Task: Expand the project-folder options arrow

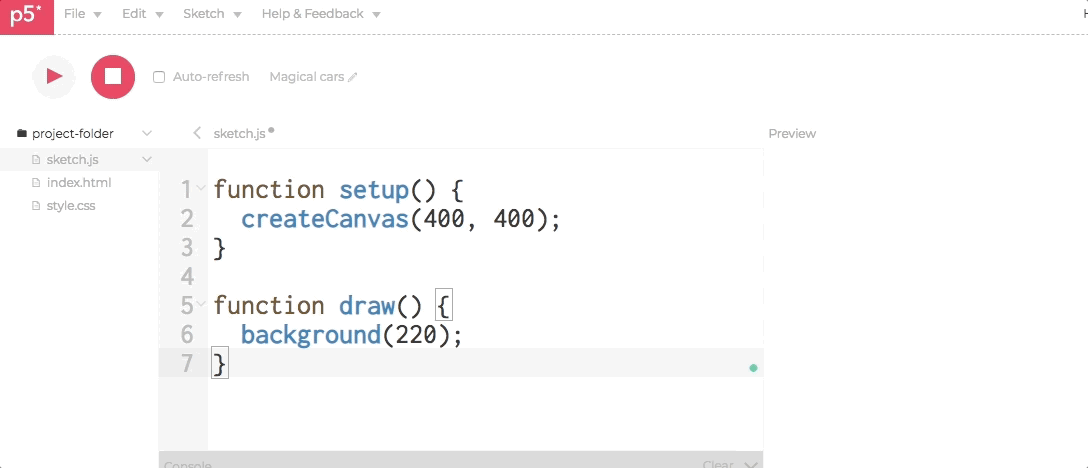Action: (x=147, y=133)
